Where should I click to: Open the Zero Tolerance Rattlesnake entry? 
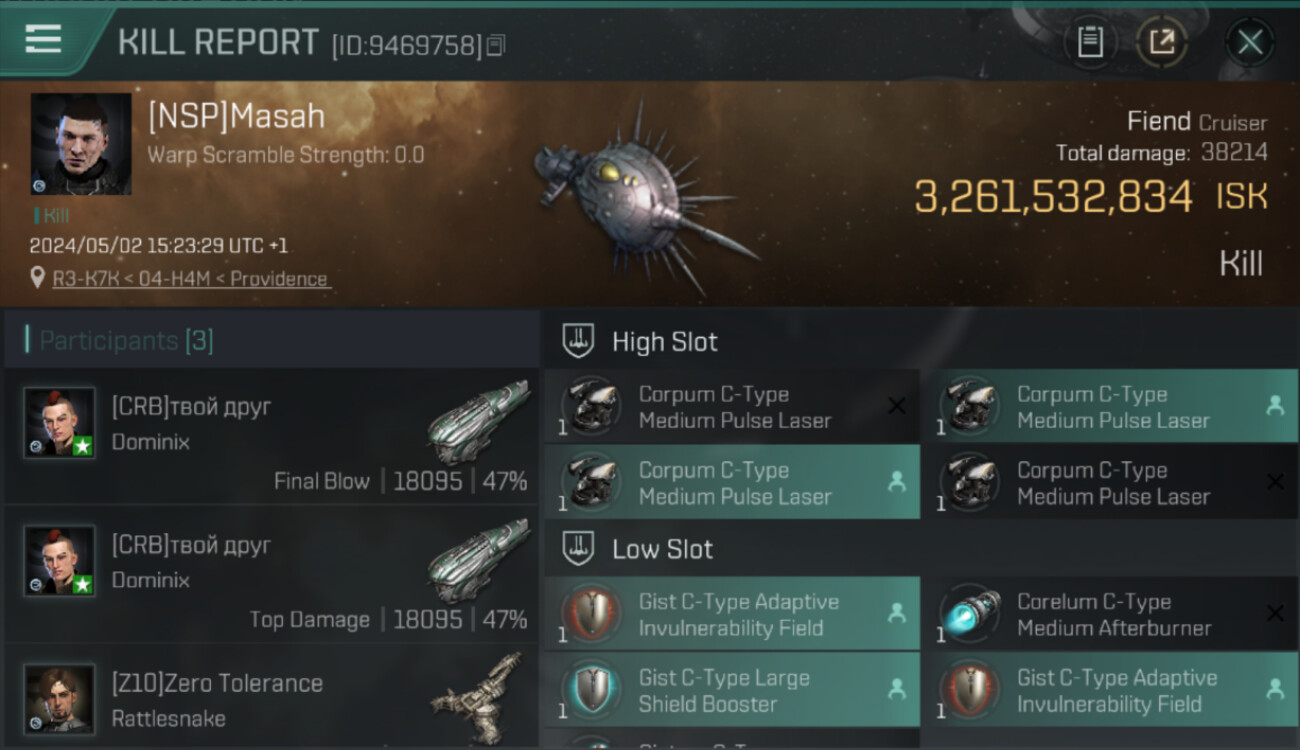[270, 698]
